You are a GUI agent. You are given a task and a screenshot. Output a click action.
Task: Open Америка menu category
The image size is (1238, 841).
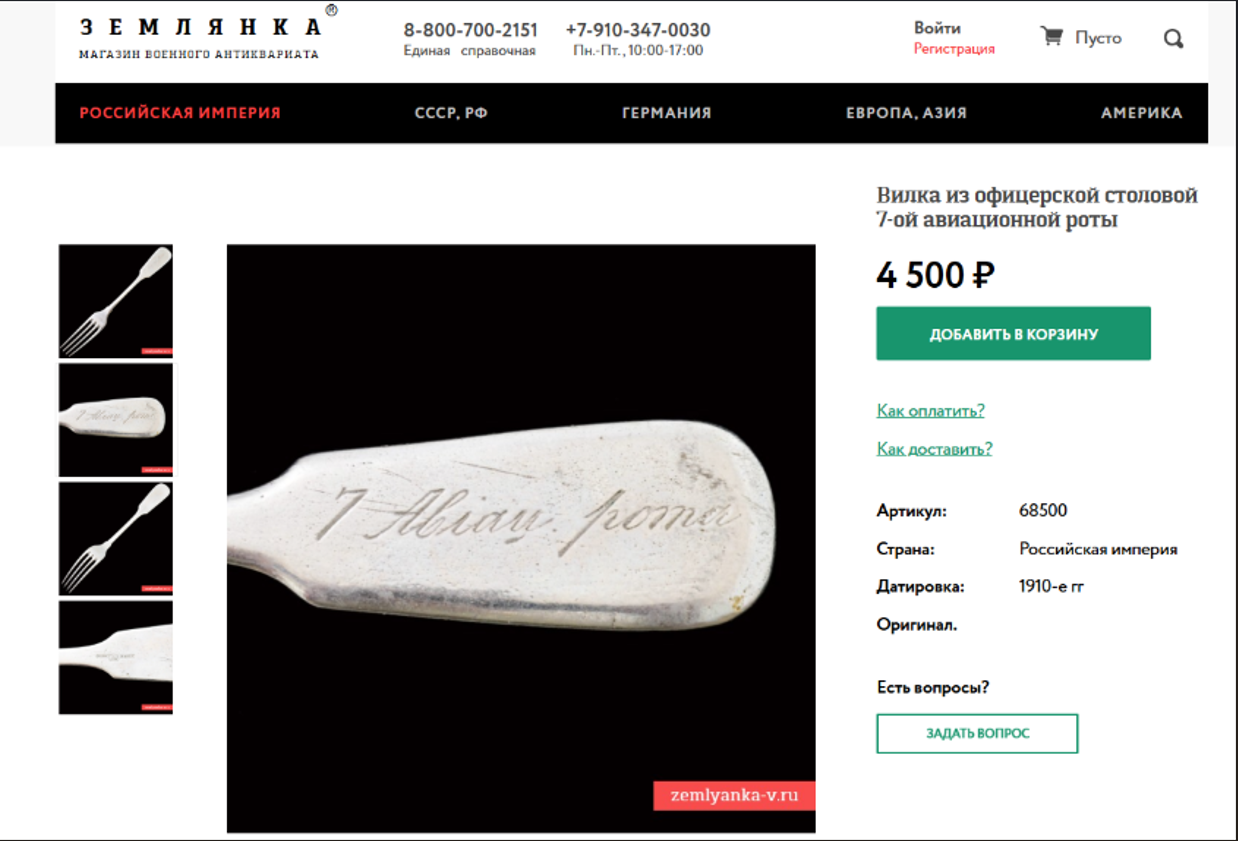(x=1142, y=113)
